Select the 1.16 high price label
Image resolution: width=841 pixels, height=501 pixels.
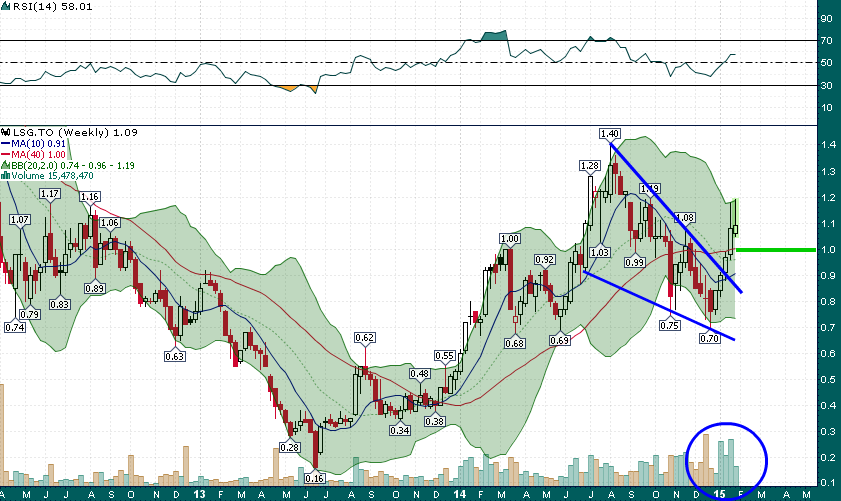pos(90,197)
